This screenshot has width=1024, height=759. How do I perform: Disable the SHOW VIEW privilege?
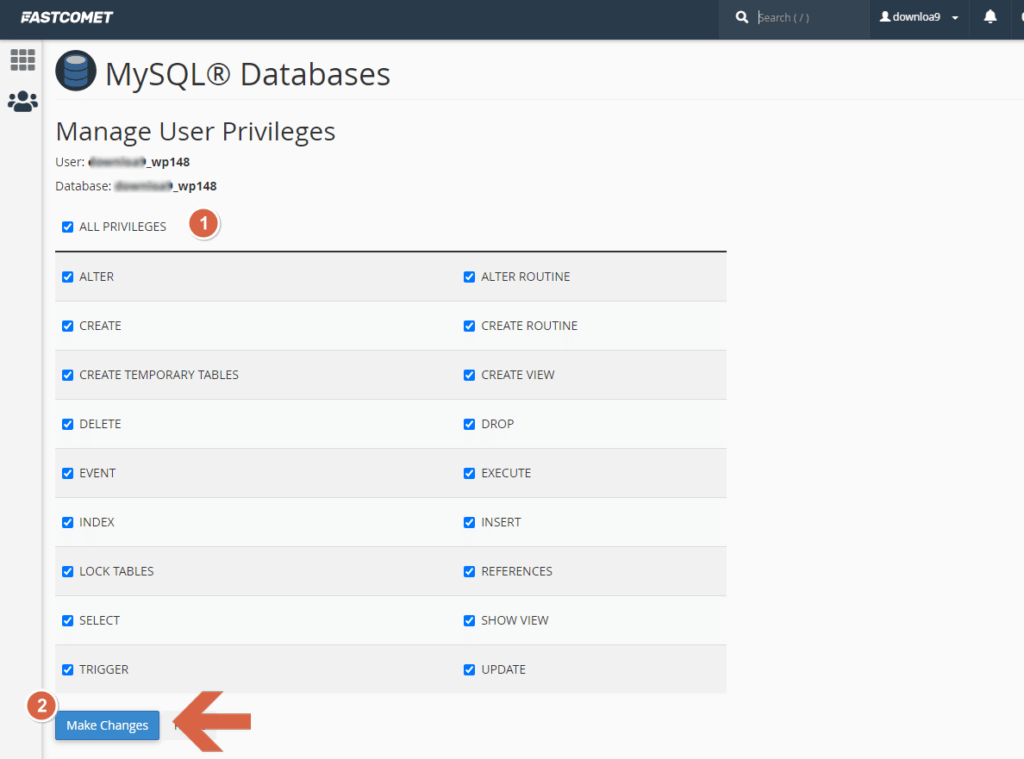pyautogui.click(x=469, y=621)
